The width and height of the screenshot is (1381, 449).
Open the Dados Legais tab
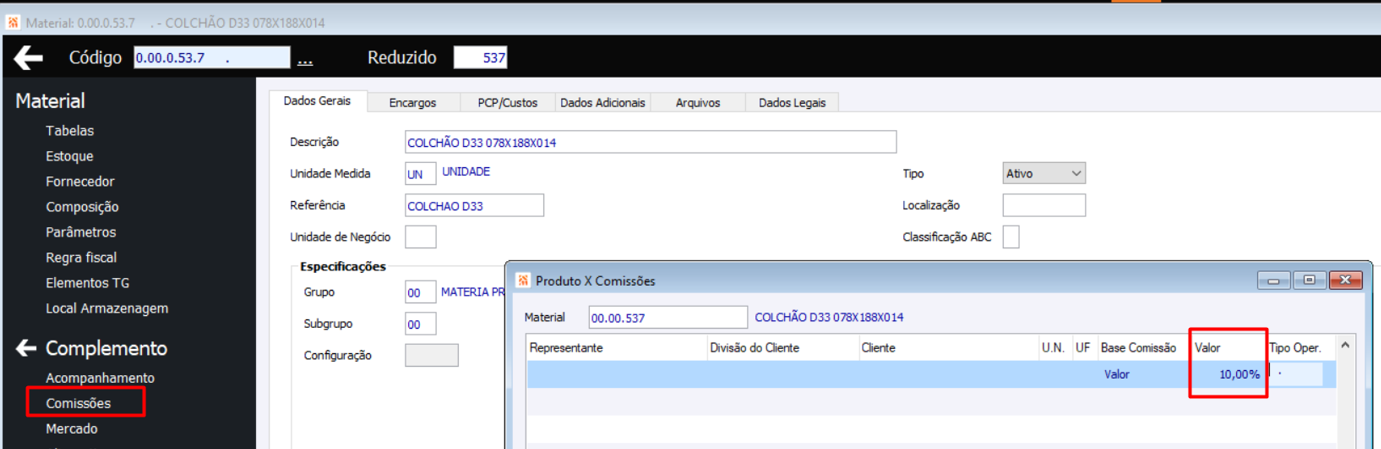pos(792,102)
